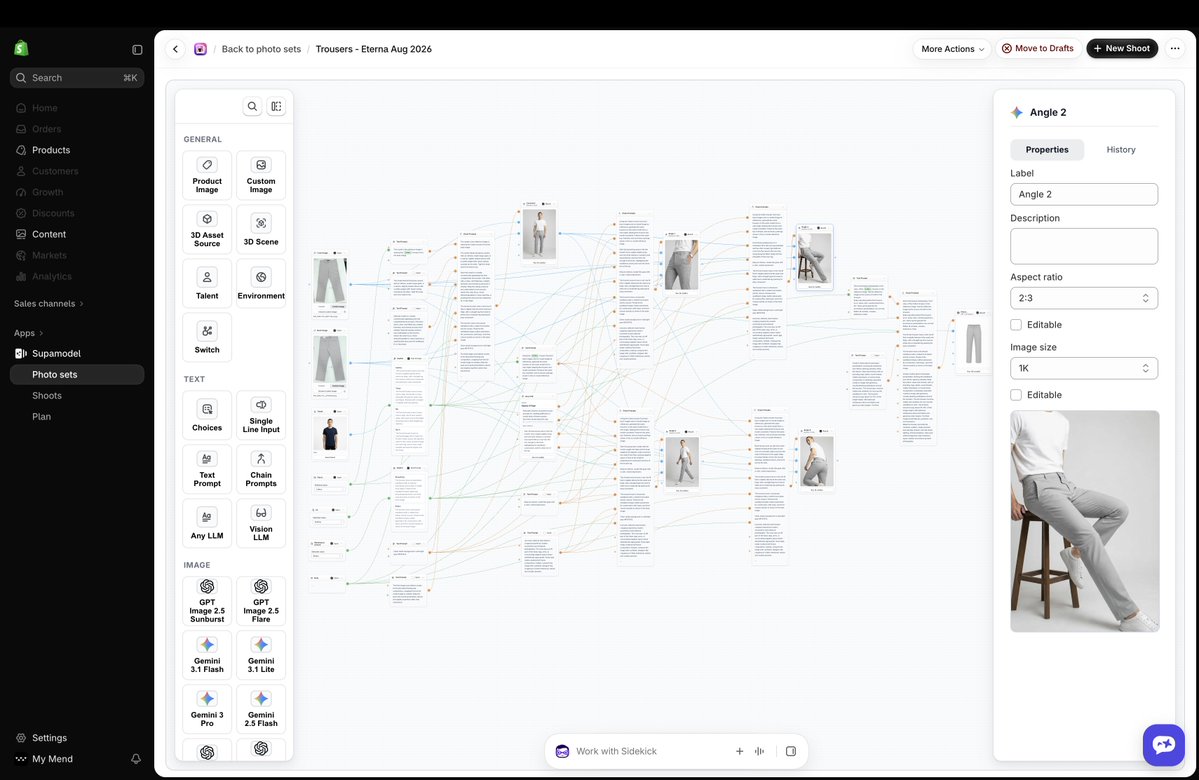Open the Shopify logo home
This screenshot has width=1199, height=780.
pos(21,49)
